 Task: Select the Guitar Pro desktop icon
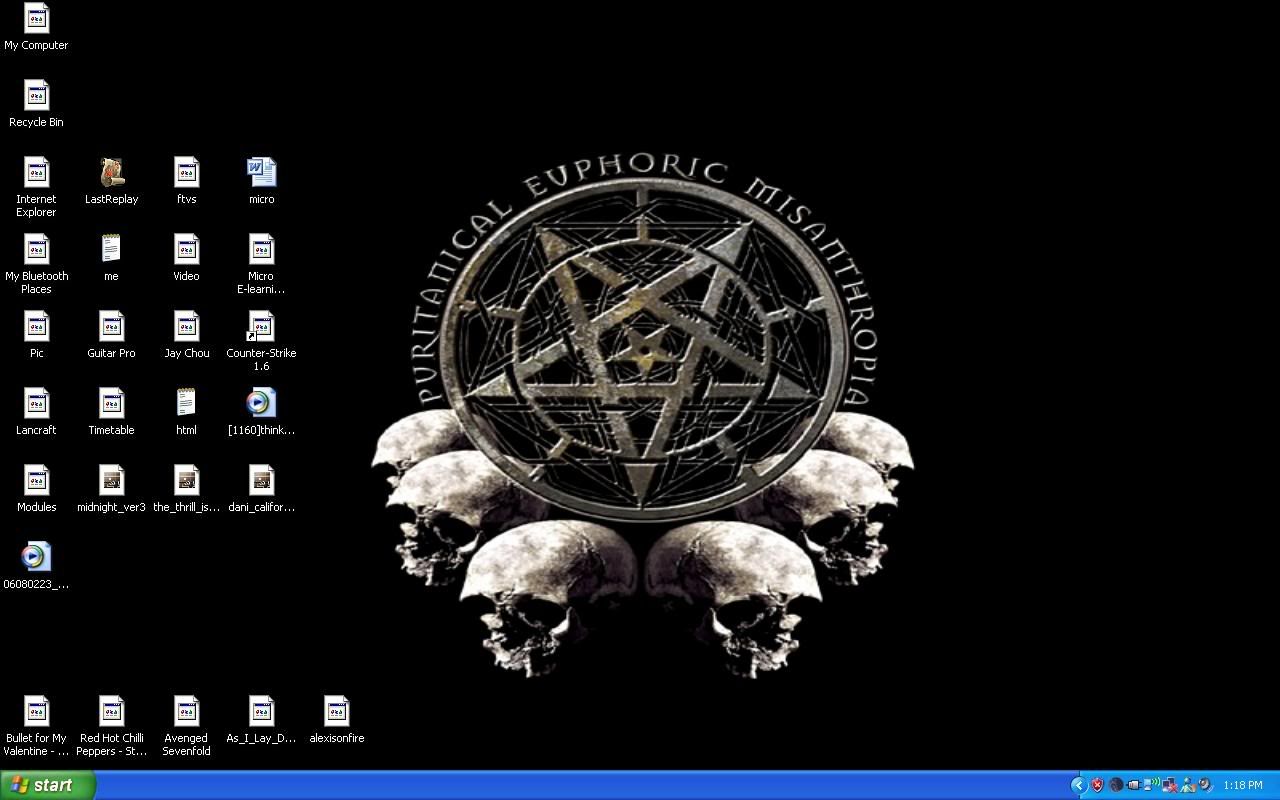pos(111,328)
